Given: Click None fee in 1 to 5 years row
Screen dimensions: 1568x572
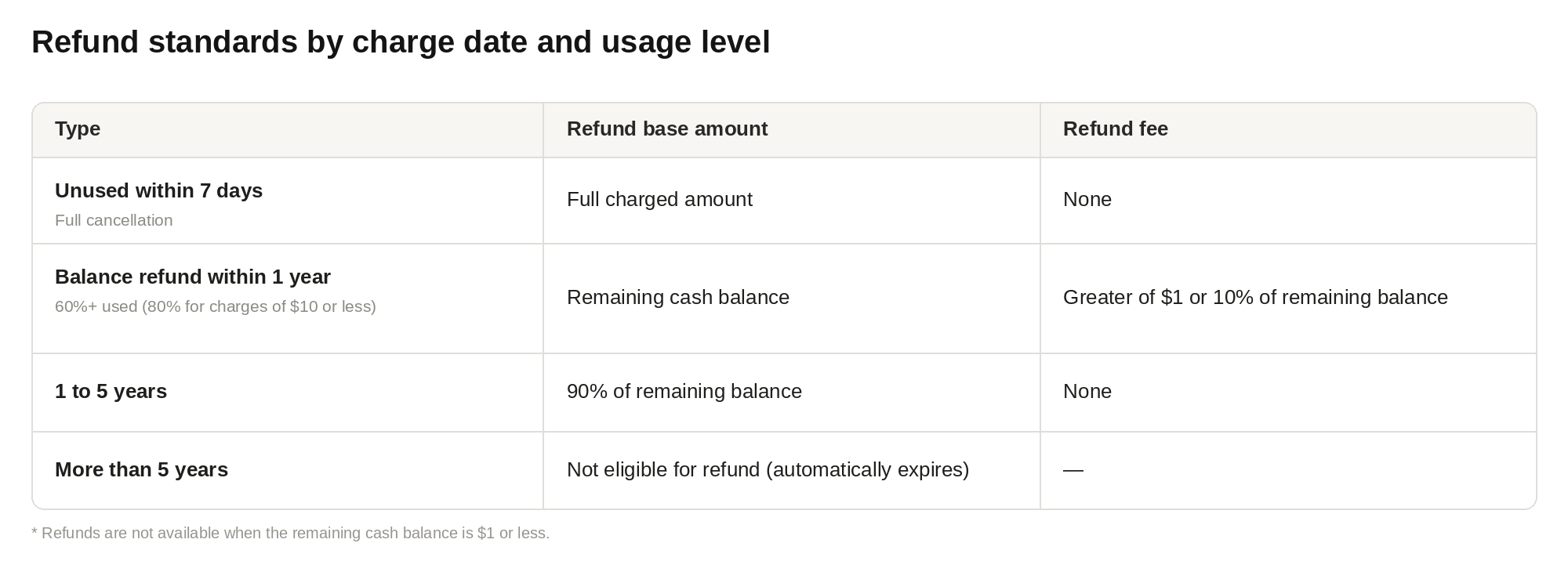Looking at the screenshot, I should tap(1087, 391).
